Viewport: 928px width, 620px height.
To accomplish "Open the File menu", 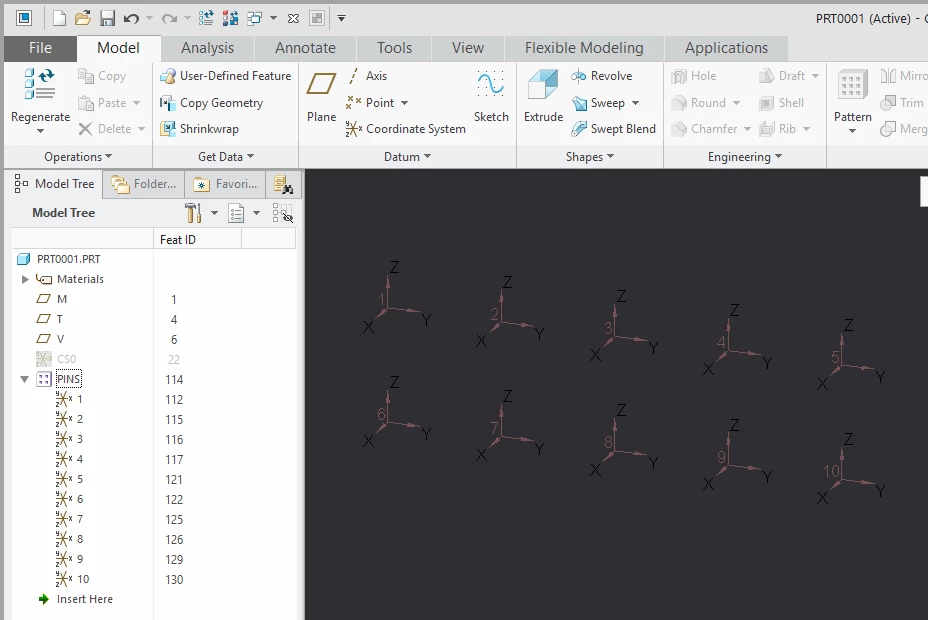I will tap(40, 47).
